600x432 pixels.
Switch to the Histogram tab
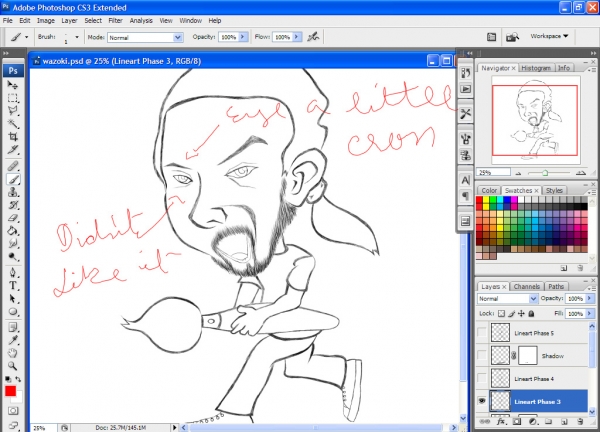[536, 68]
